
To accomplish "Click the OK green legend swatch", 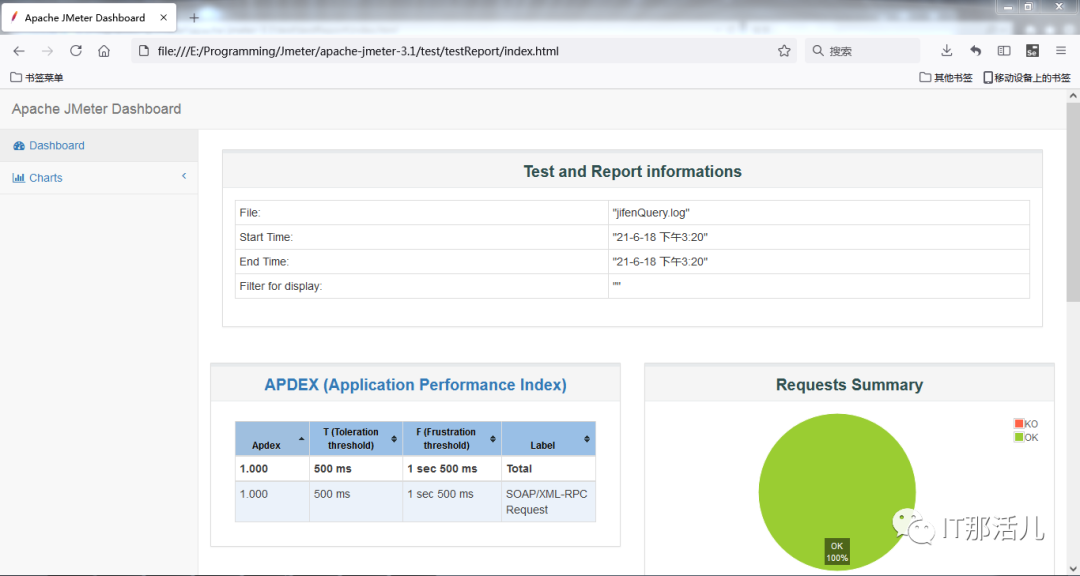I will tap(1019, 438).
